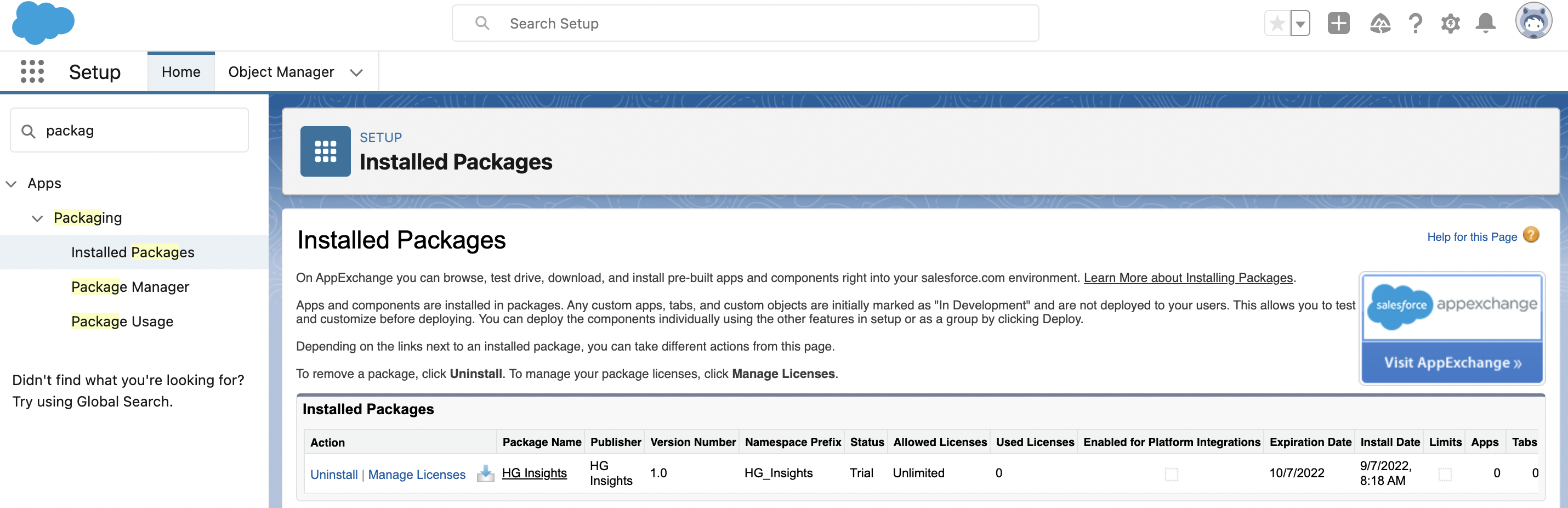Click the Favorites star icon
The width and height of the screenshot is (1568, 508).
pos(1277,24)
